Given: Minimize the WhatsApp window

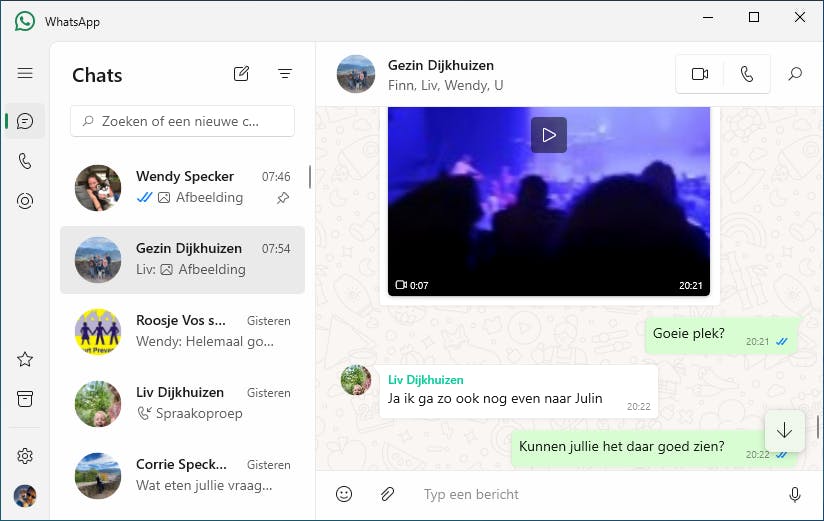Looking at the screenshot, I should click(708, 17).
